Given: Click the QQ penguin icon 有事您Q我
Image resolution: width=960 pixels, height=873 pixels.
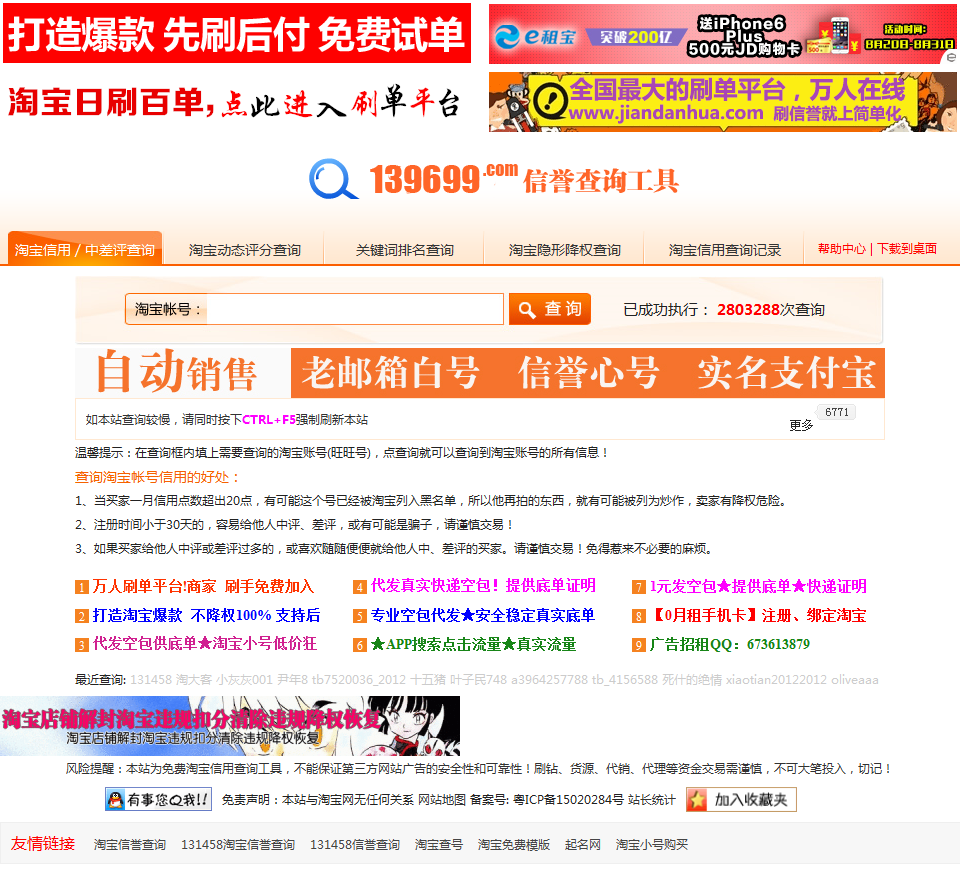Looking at the screenshot, I should point(115,800).
